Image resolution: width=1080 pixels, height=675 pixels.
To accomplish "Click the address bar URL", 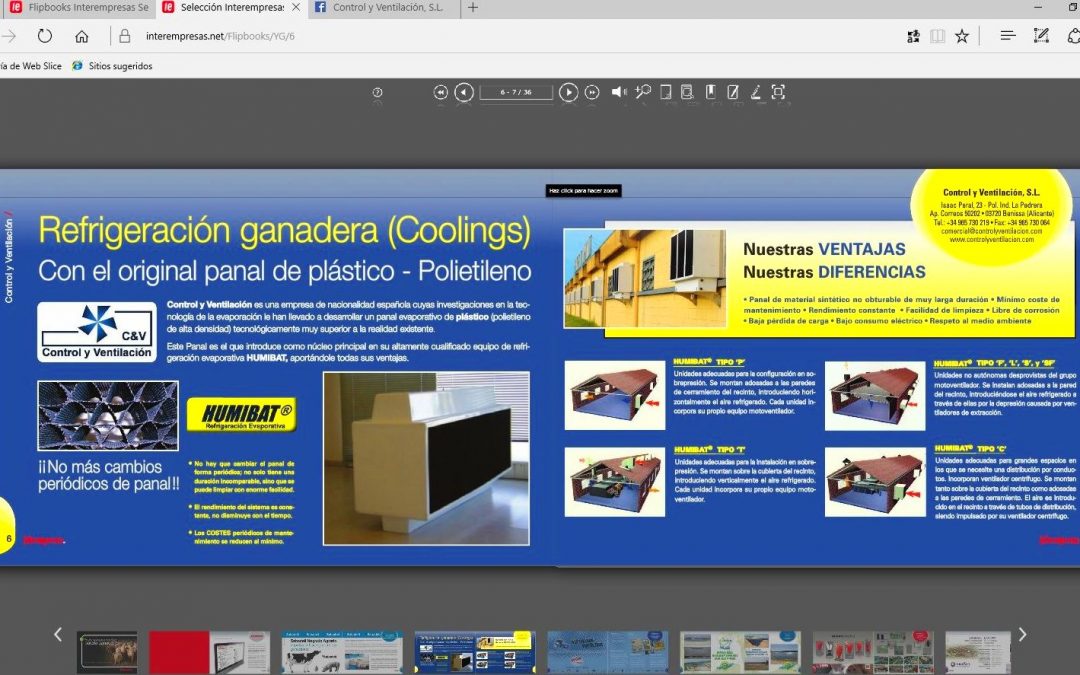I will pyautogui.click(x=220, y=37).
